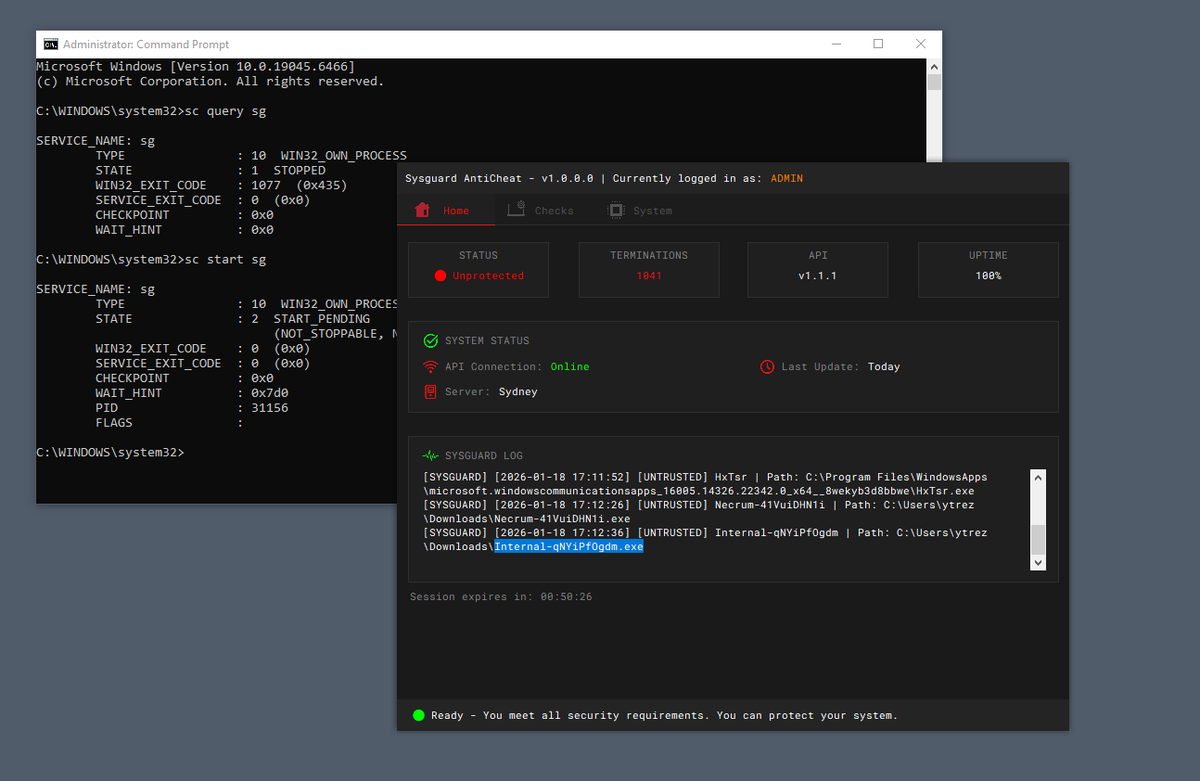The image size is (1200, 781).
Task: Click the Sysguard log scroll down arrow
Action: tap(1038, 563)
